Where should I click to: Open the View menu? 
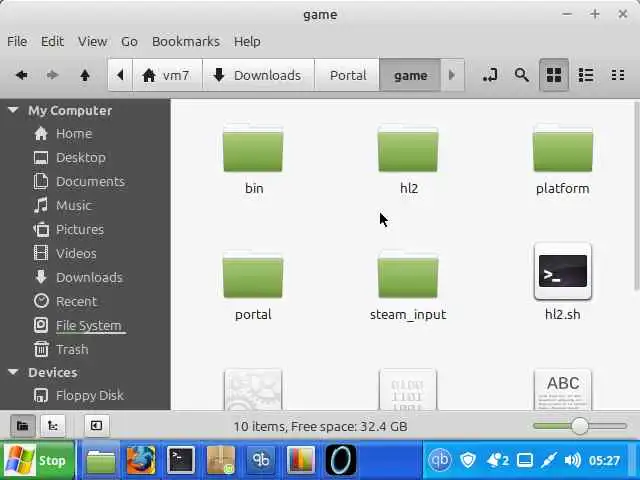point(93,41)
